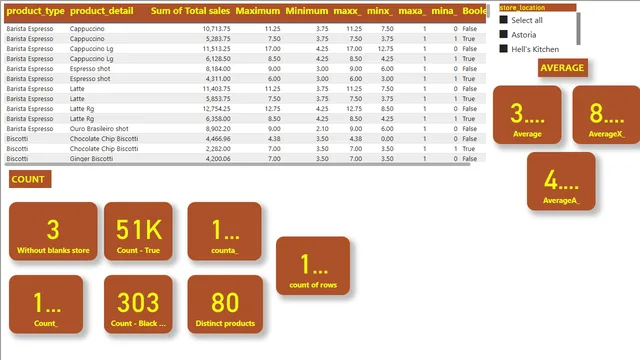Viewport: 640px width, 360px height.
Task: Sort by Maximum column header
Action: pyautogui.click(x=258, y=11)
